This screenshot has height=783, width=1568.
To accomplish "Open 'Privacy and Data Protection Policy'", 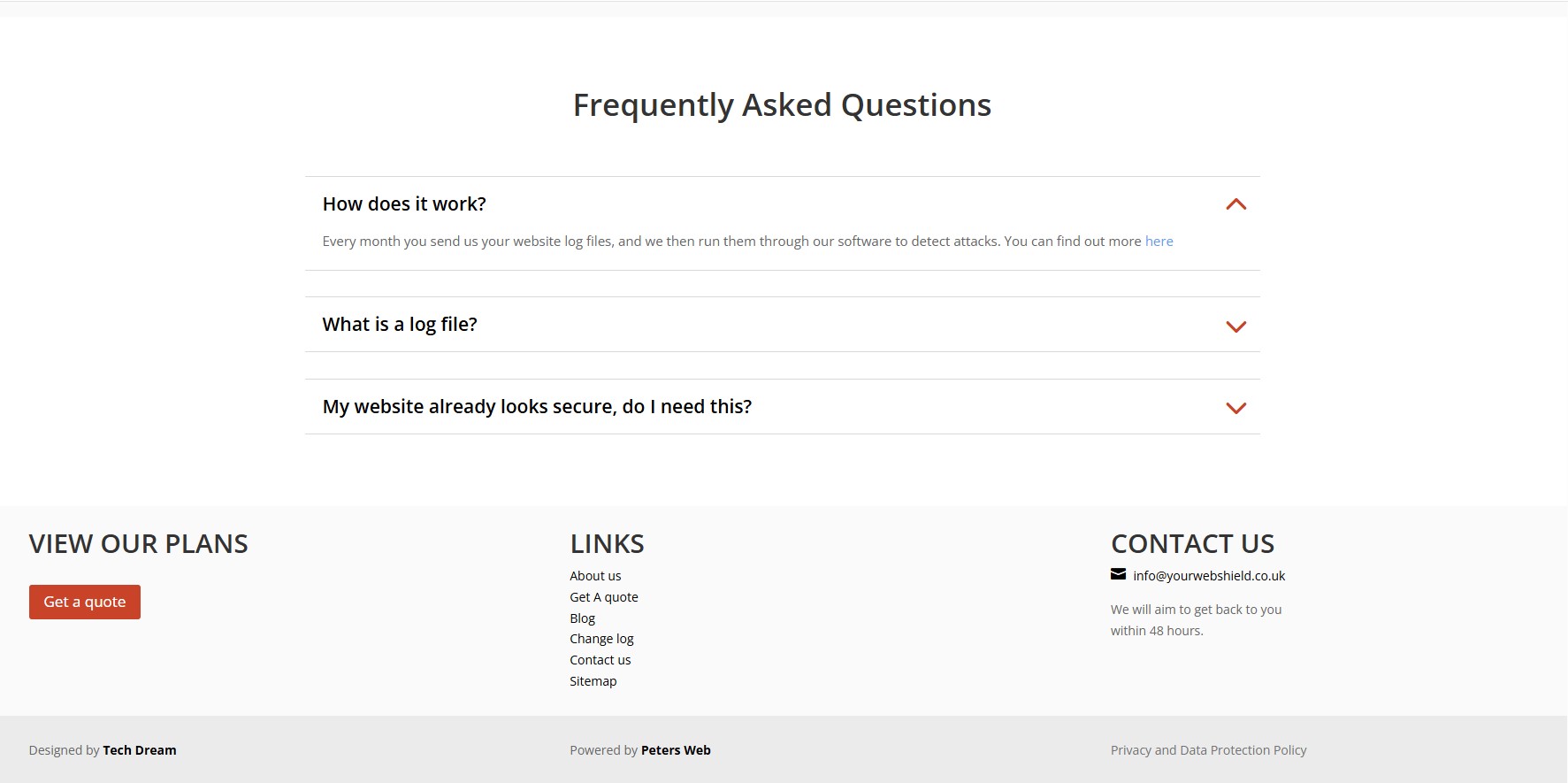I will (1208, 750).
